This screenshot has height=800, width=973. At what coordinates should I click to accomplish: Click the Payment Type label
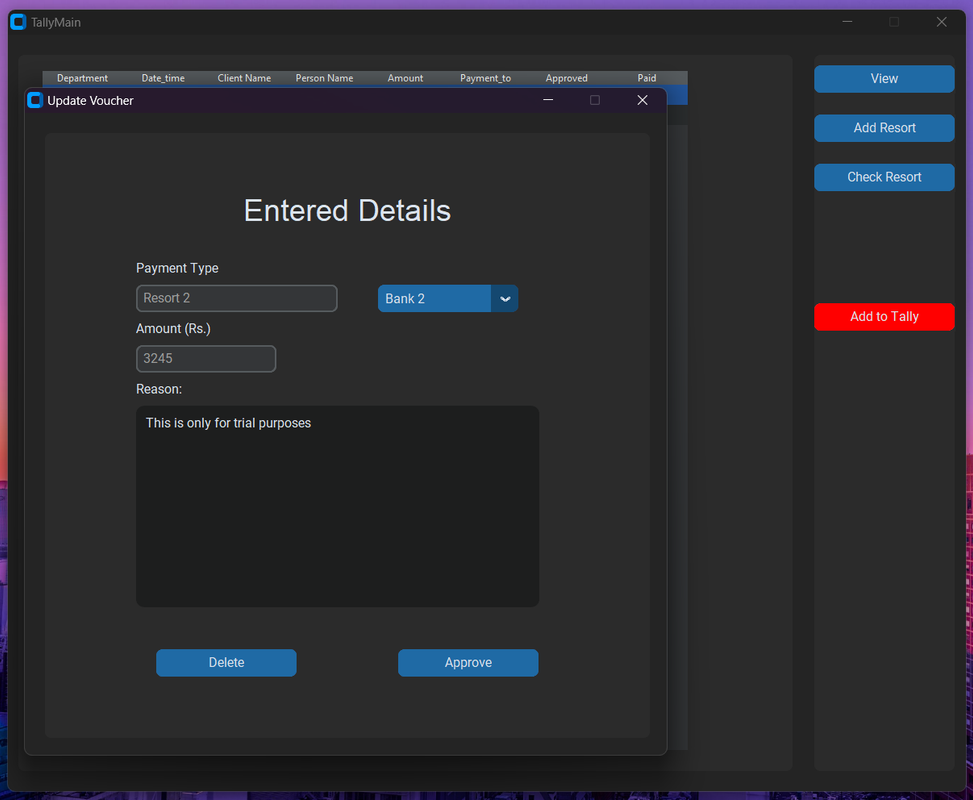tap(177, 268)
